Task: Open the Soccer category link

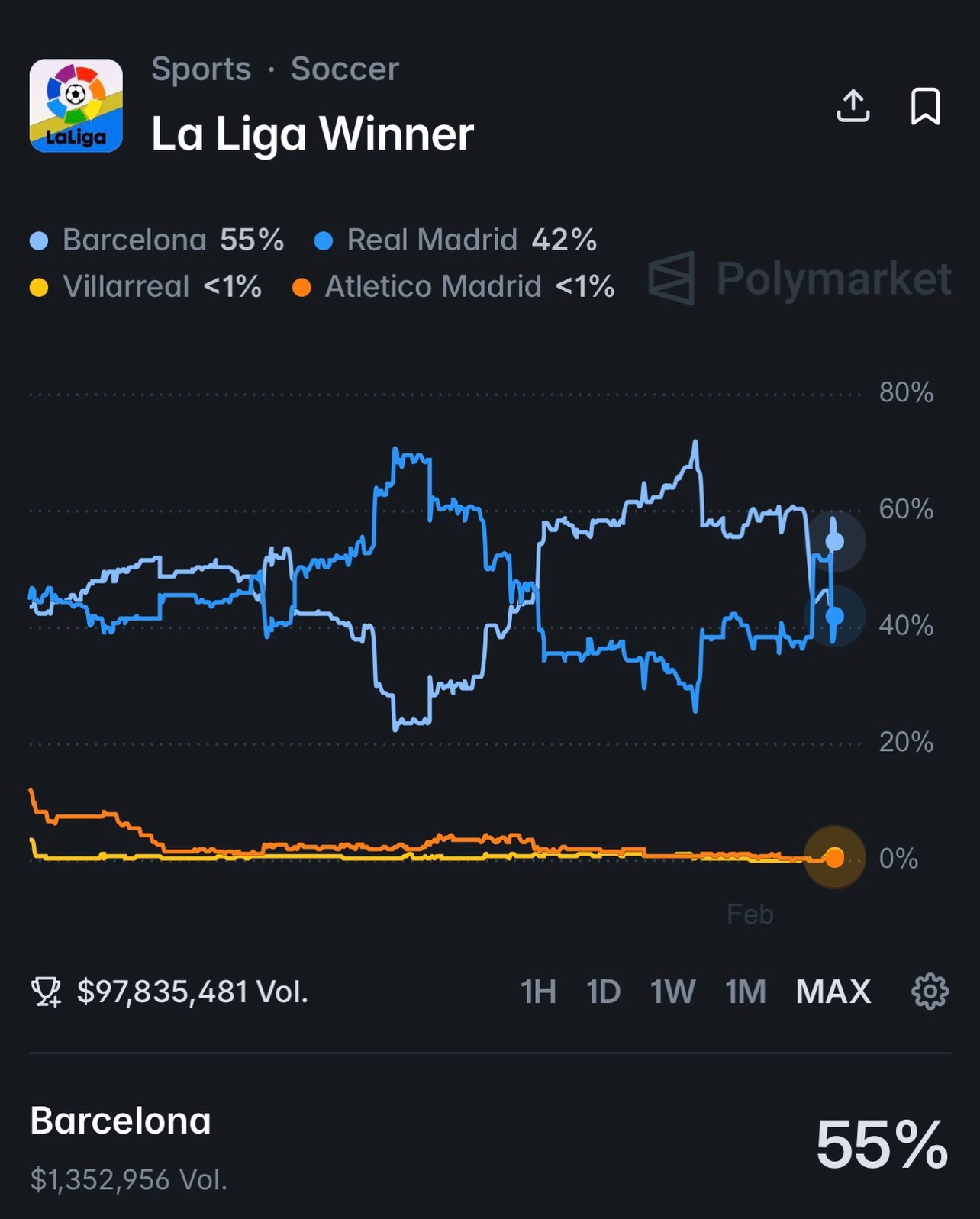Action: (x=344, y=69)
